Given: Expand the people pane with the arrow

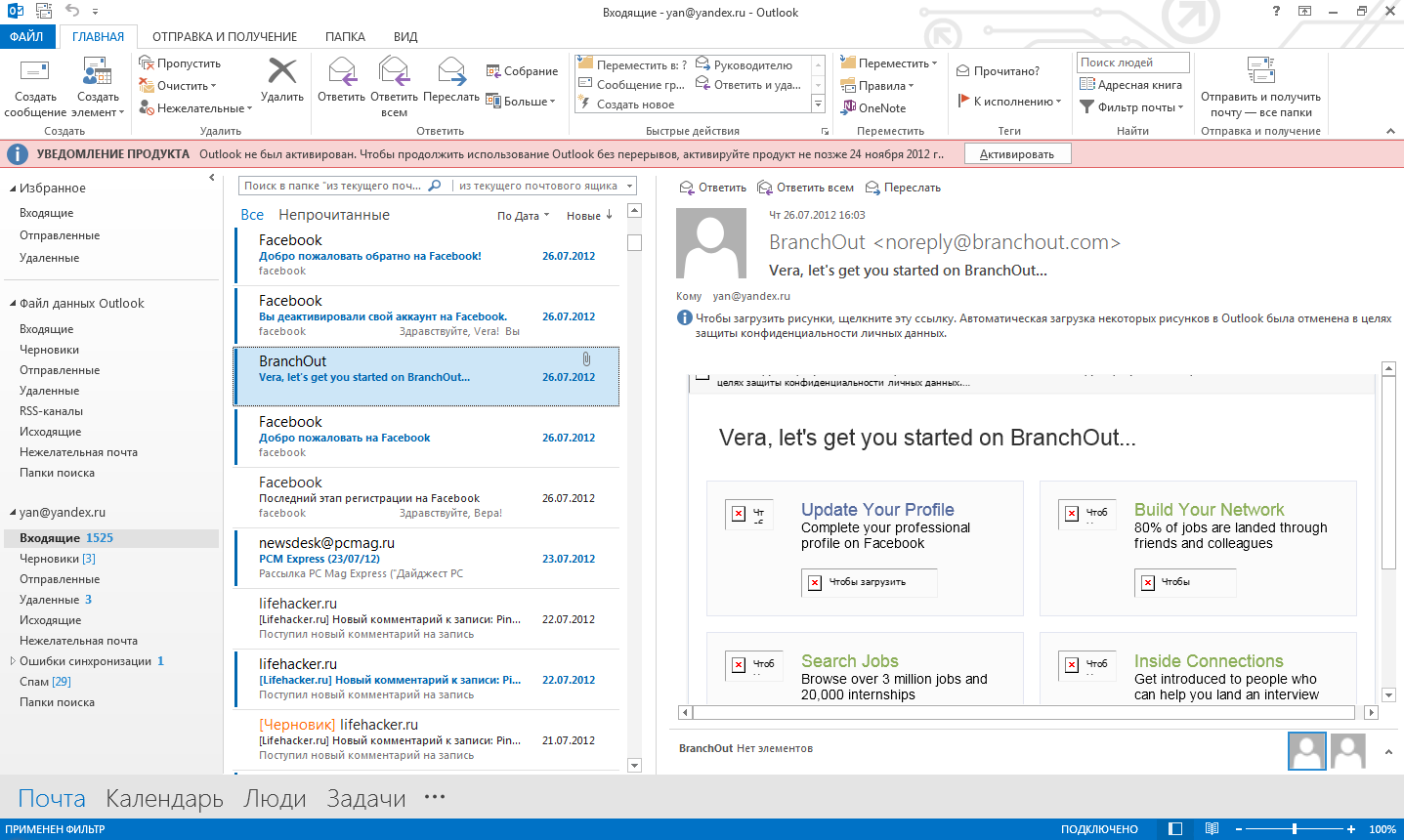Looking at the screenshot, I should pyautogui.click(x=1388, y=752).
